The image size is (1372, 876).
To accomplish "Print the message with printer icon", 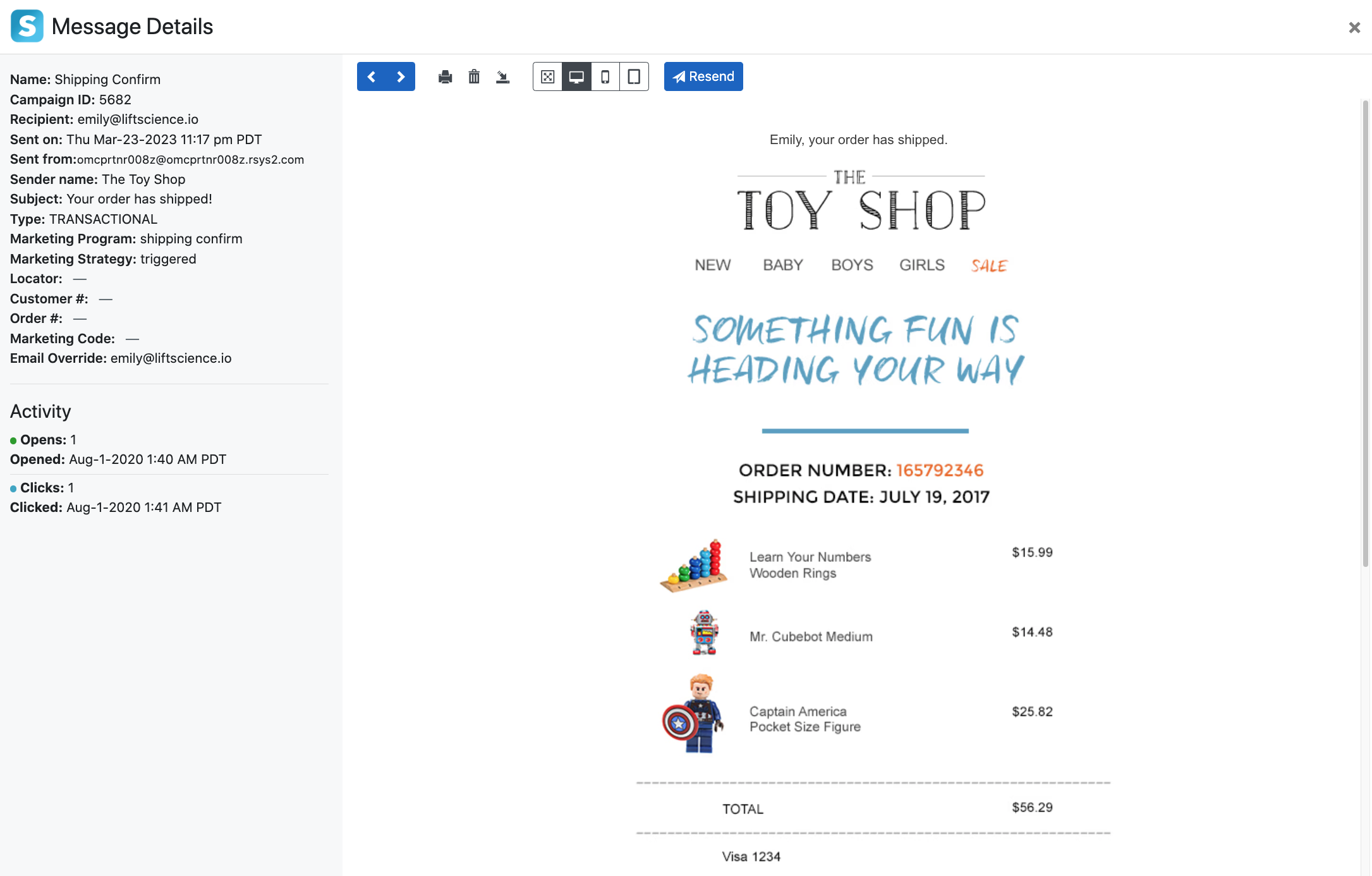I will point(445,77).
